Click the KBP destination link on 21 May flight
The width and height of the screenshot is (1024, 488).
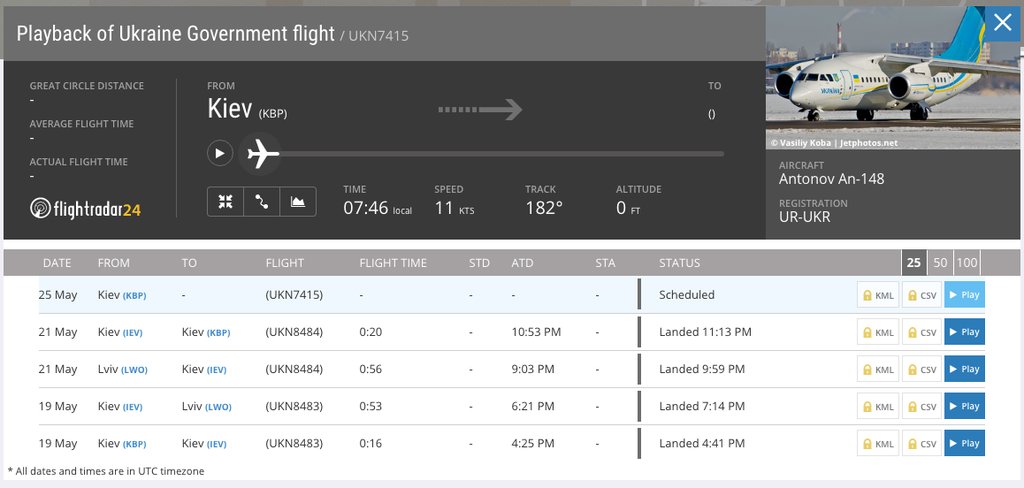click(219, 332)
